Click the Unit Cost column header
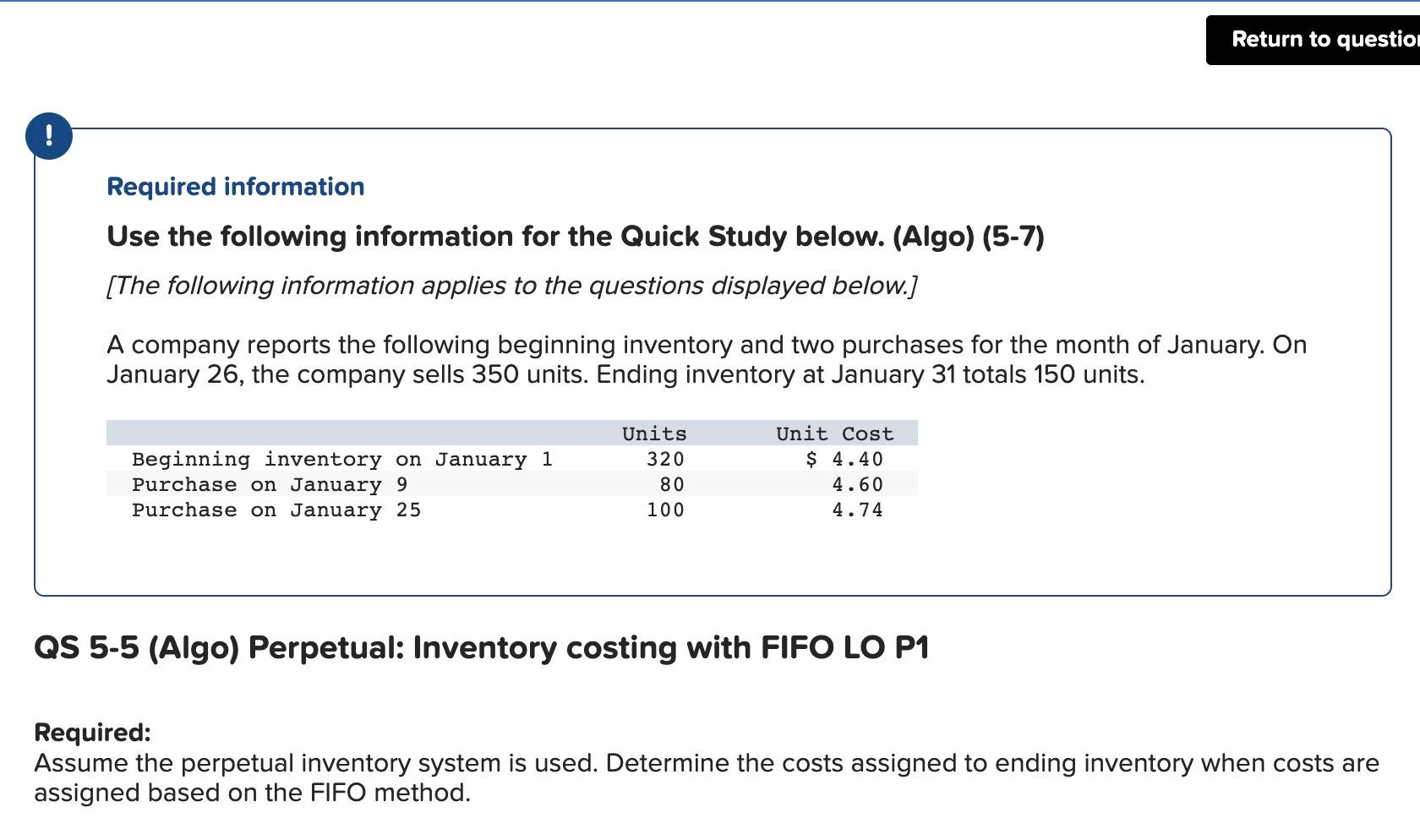The height and width of the screenshot is (840, 1420). click(833, 434)
